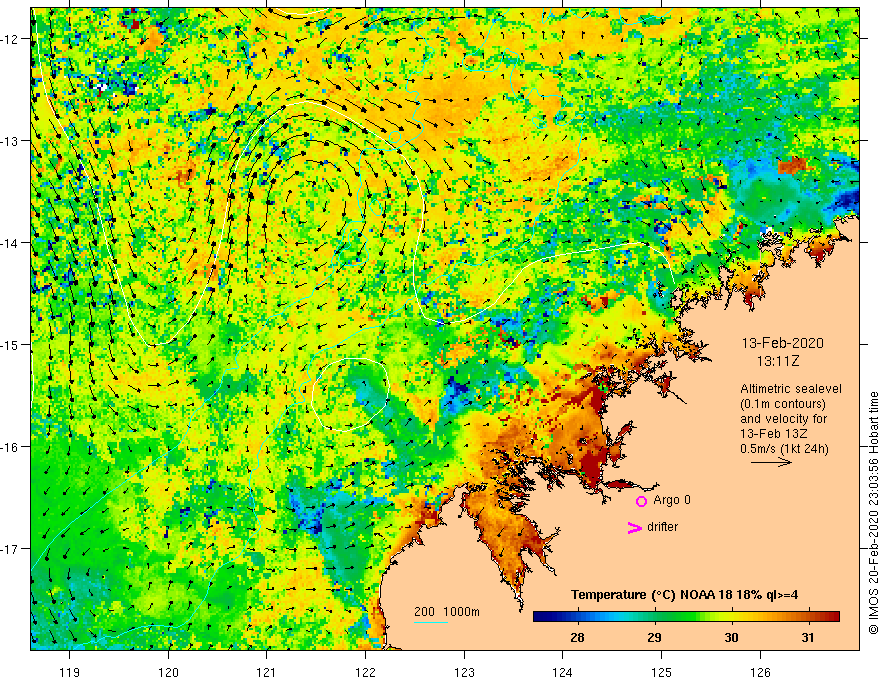Click the longitude label 126
The height and width of the screenshot is (680, 880).
pos(760,672)
